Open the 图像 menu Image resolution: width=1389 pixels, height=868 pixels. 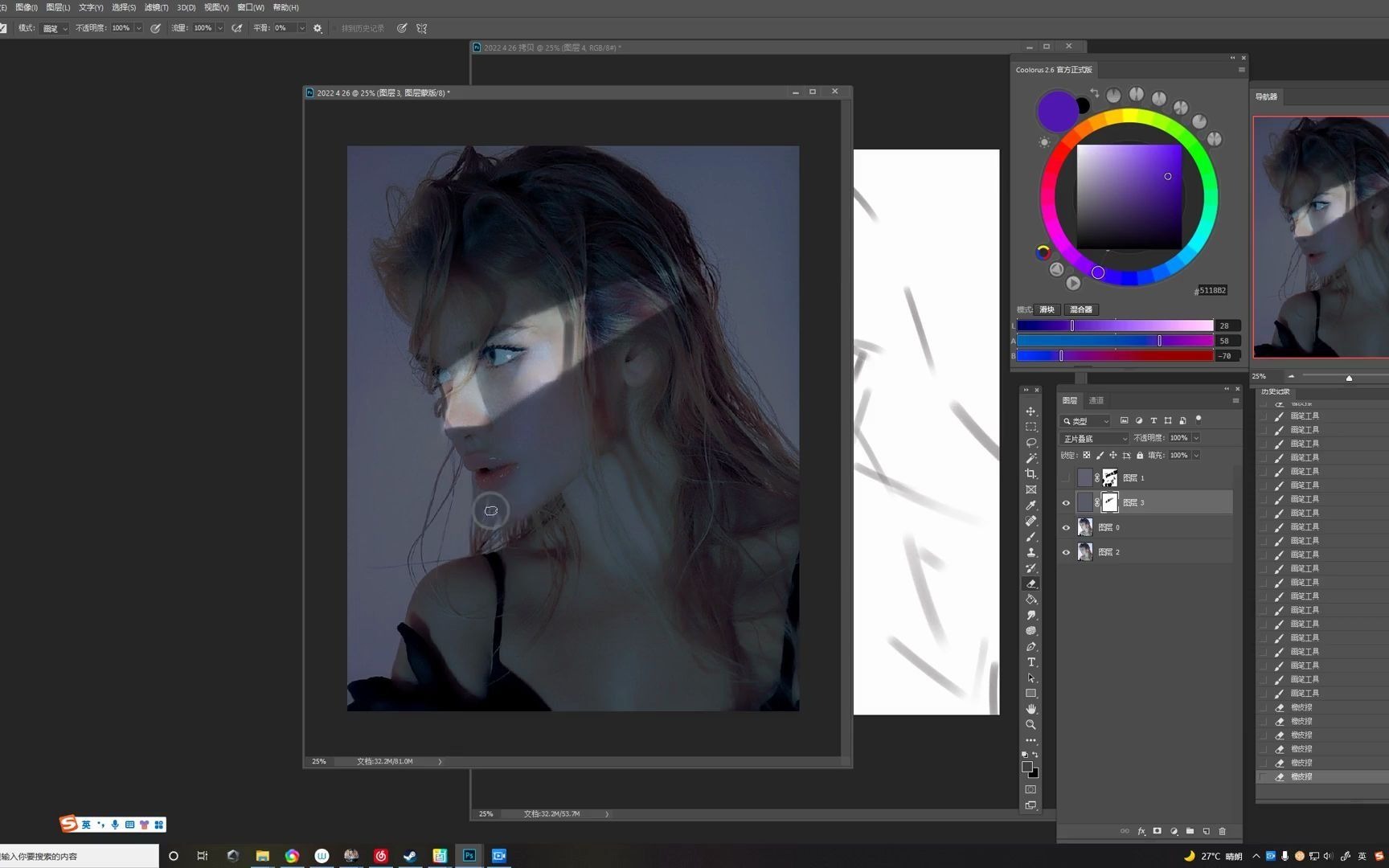click(27, 7)
